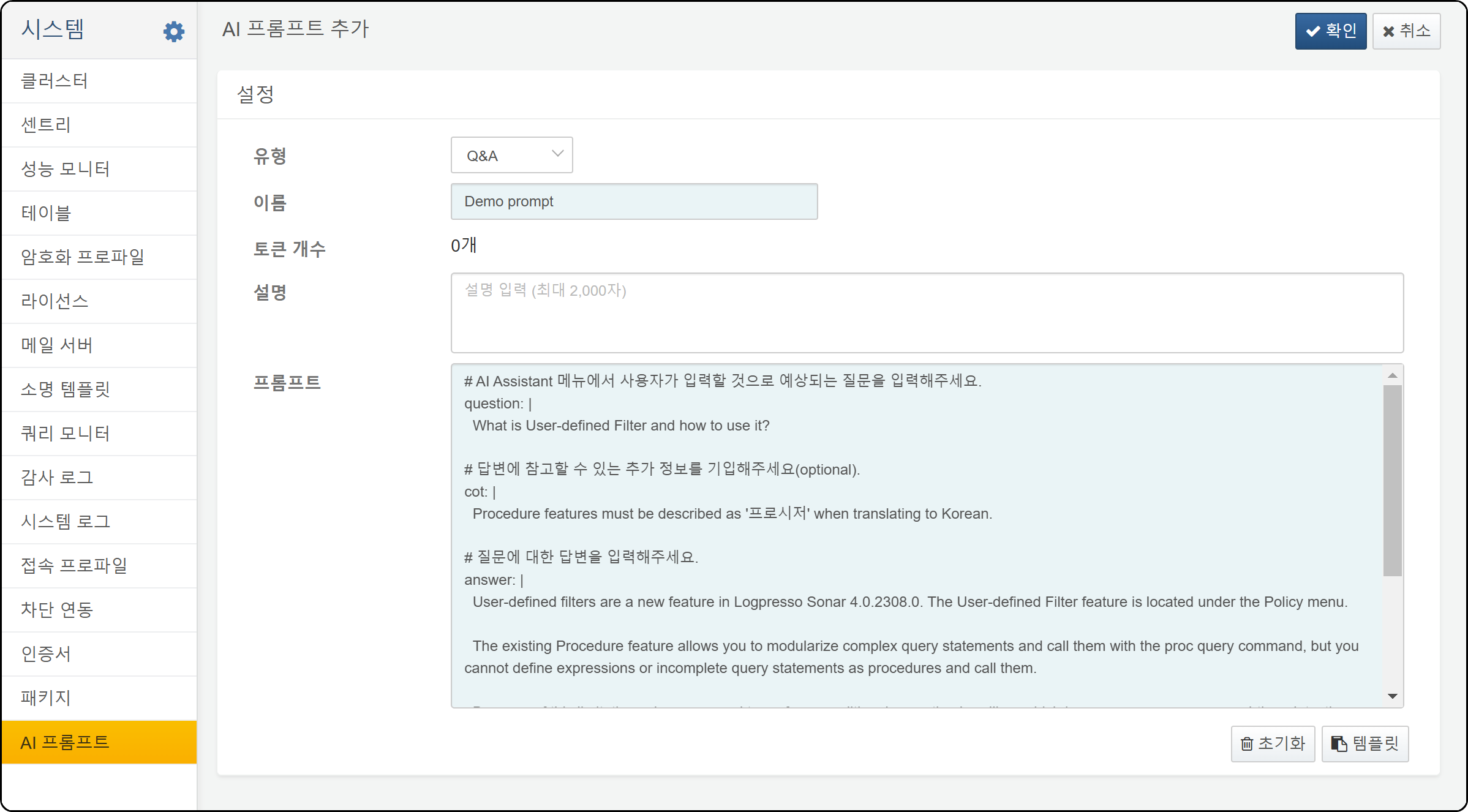Select 감사 로그 in sidebar
Screen dimensions: 1468x812
pos(99,478)
